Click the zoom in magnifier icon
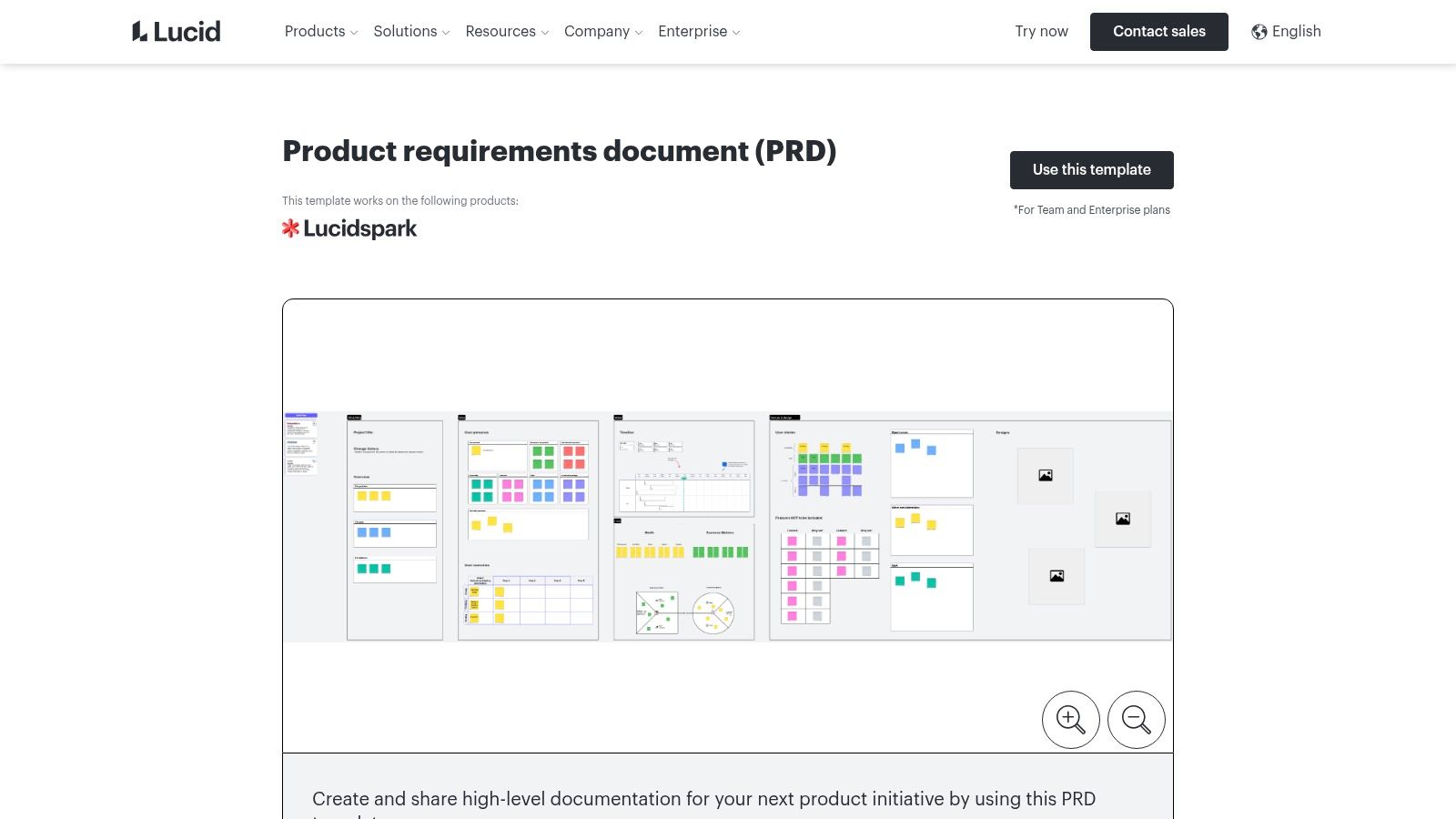The width and height of the screenshot is (1456, 819). [1070, 720]
